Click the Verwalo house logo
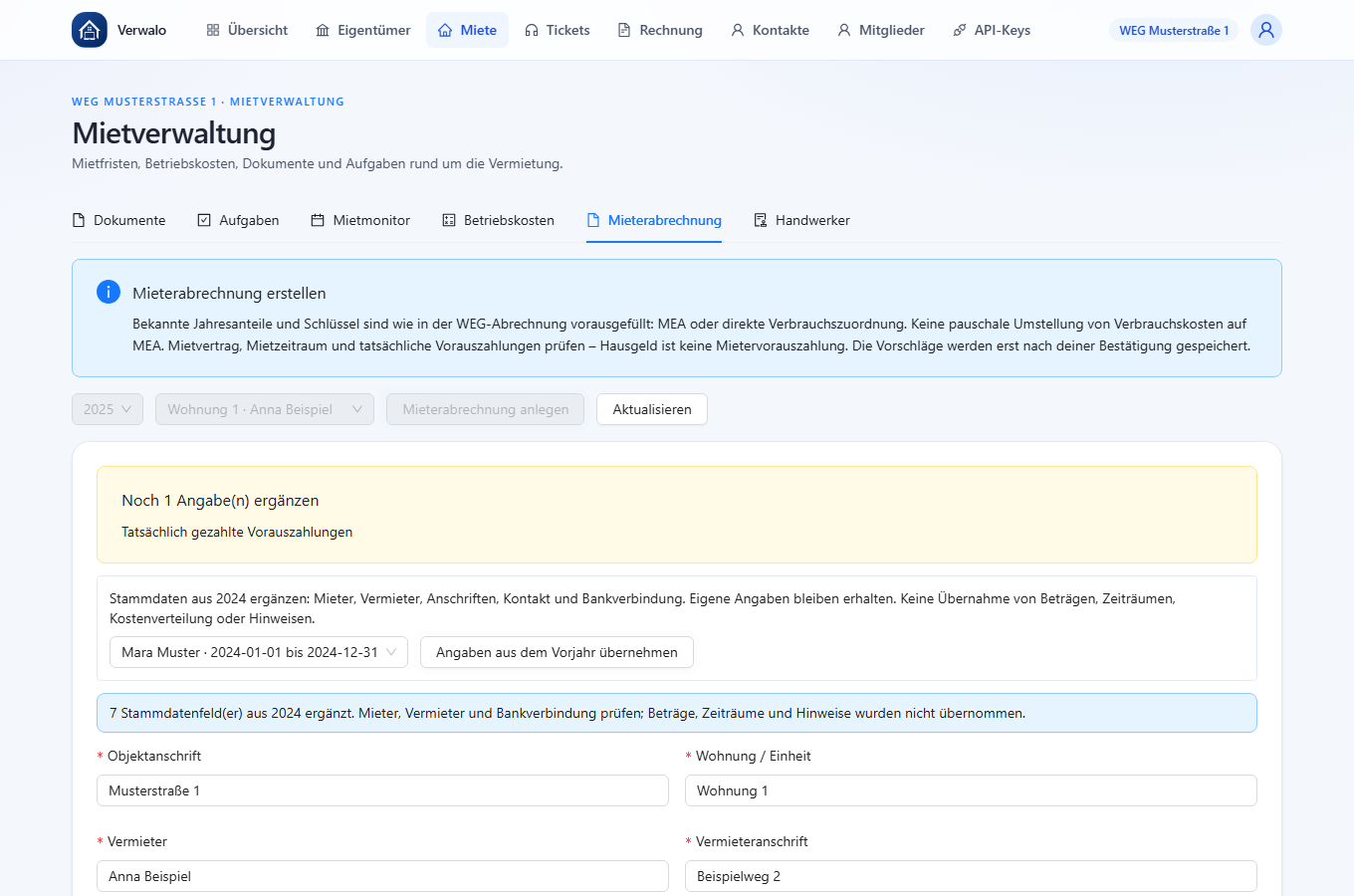The height and width of the screenshot is (896, 1354). (x=90, y=30)
